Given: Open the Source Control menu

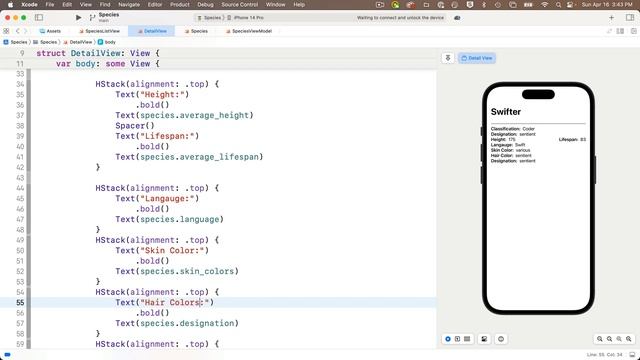Looking at the screenshot, I should [x=240, y=4].
